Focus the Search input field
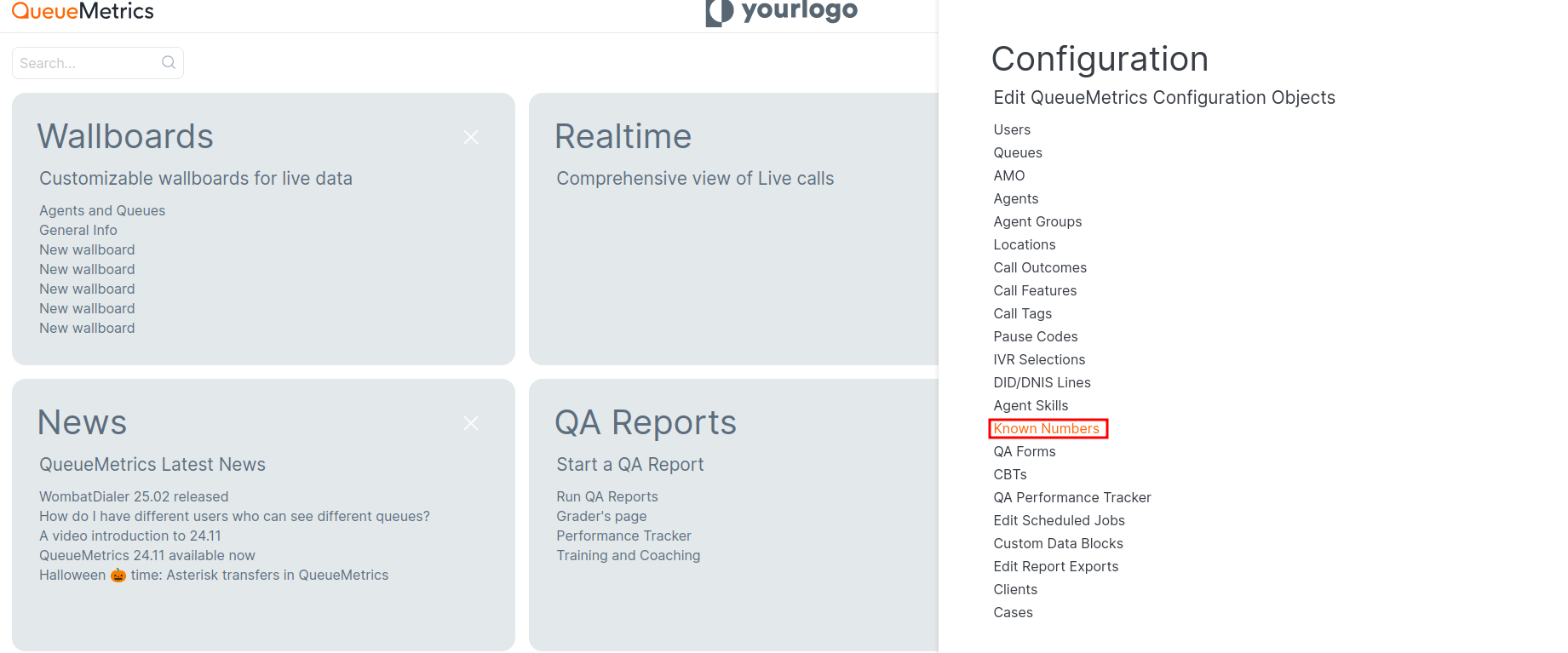Screen dimensions: 1568x653 tap(98, 63)
